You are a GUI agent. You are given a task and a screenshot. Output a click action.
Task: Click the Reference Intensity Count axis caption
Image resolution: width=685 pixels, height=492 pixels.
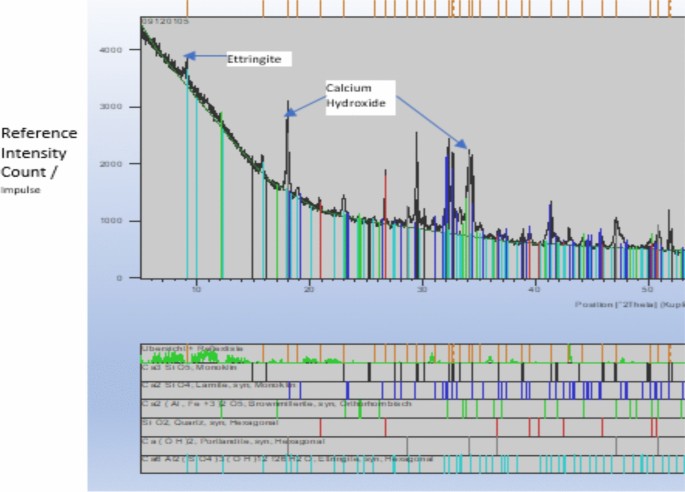39,160
